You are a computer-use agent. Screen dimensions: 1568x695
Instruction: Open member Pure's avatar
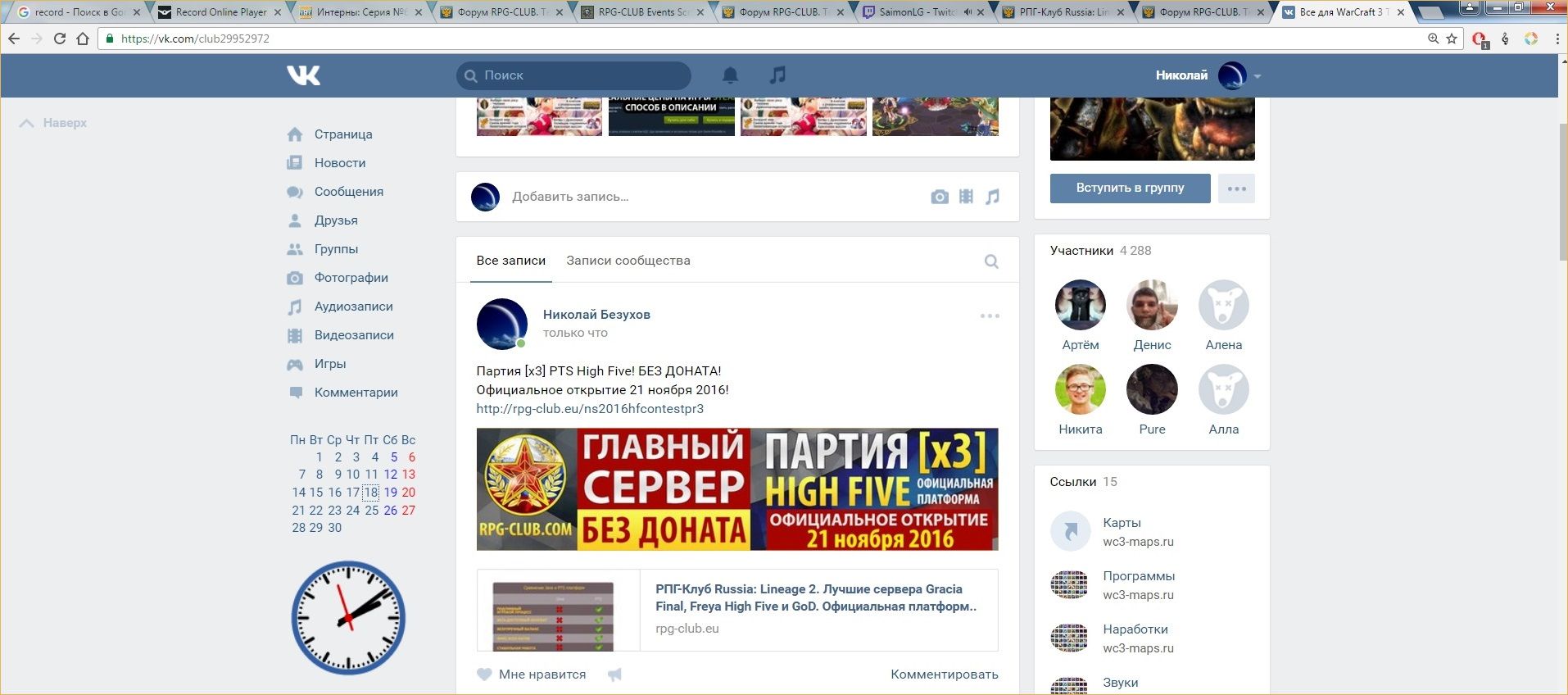1152,389
